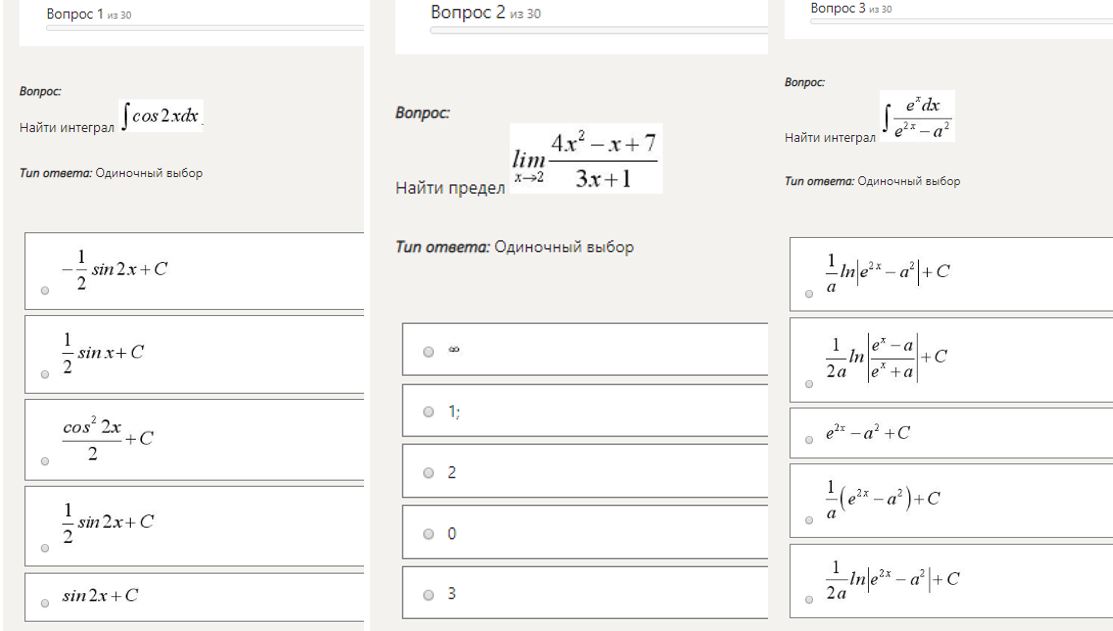The height and width of the screenshot is (631, 1113).
Task: Select 1/a ln|e^2x − a²| + C option
Action: pyautogui.click(x=810, y=295)
